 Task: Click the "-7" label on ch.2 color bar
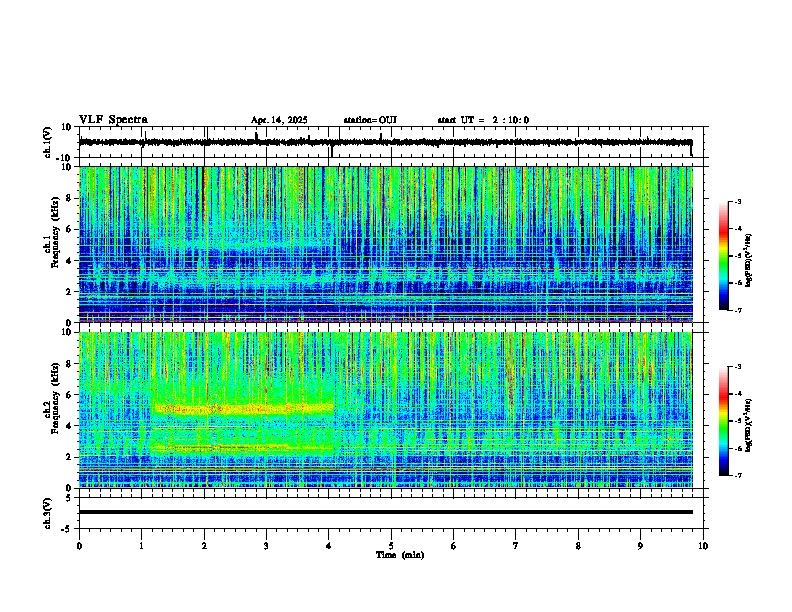coord(737,475)
